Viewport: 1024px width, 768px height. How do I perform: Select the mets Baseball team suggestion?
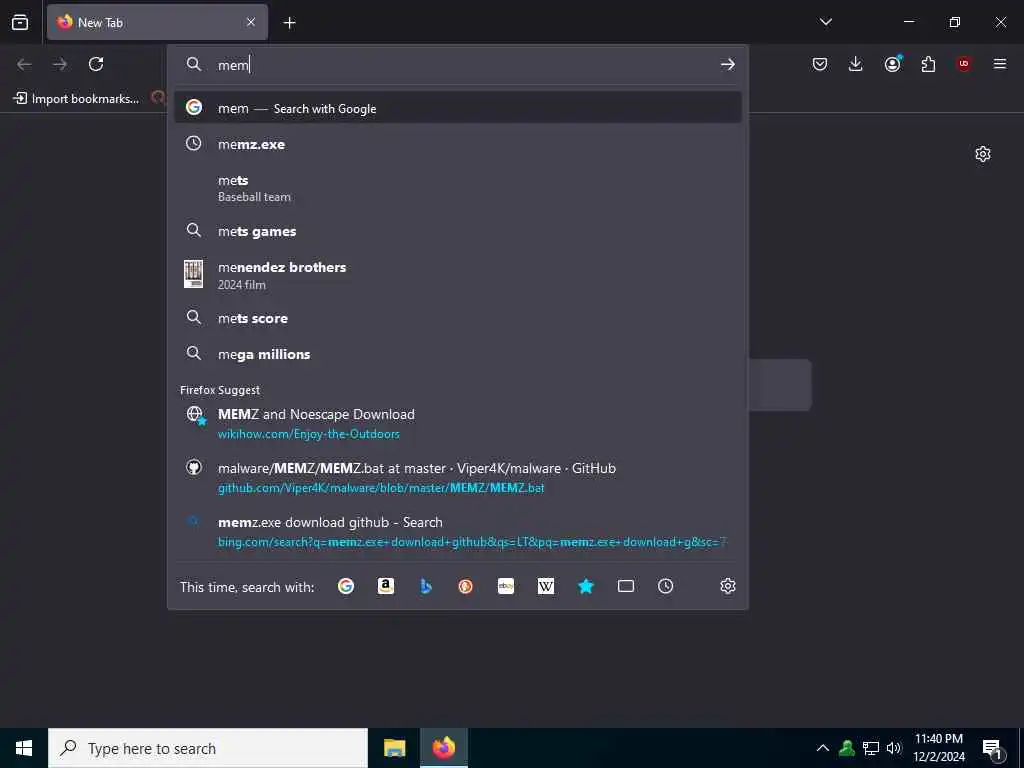point(458,187)
